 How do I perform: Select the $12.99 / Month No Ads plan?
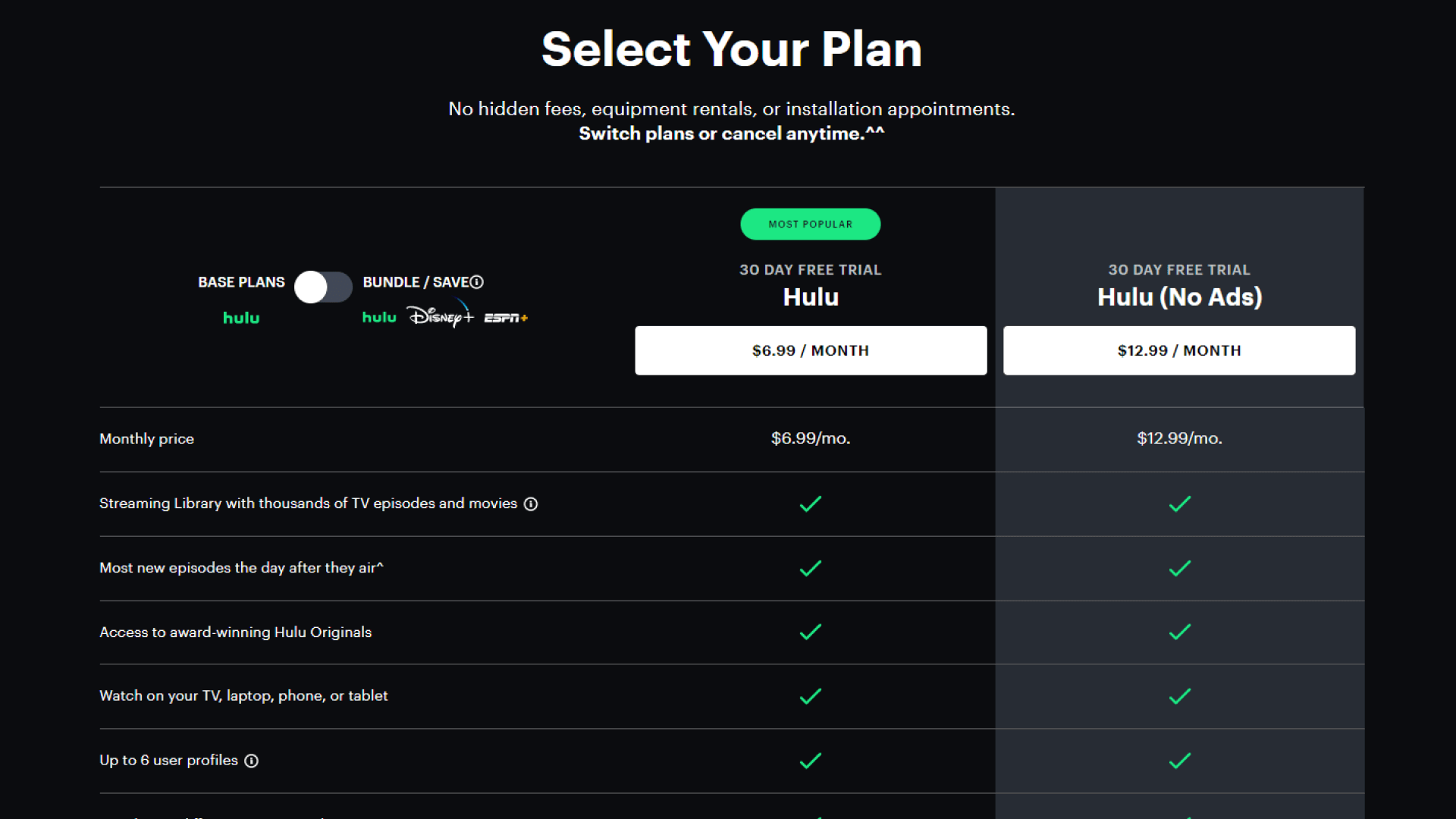click(x=1179, y=350)
